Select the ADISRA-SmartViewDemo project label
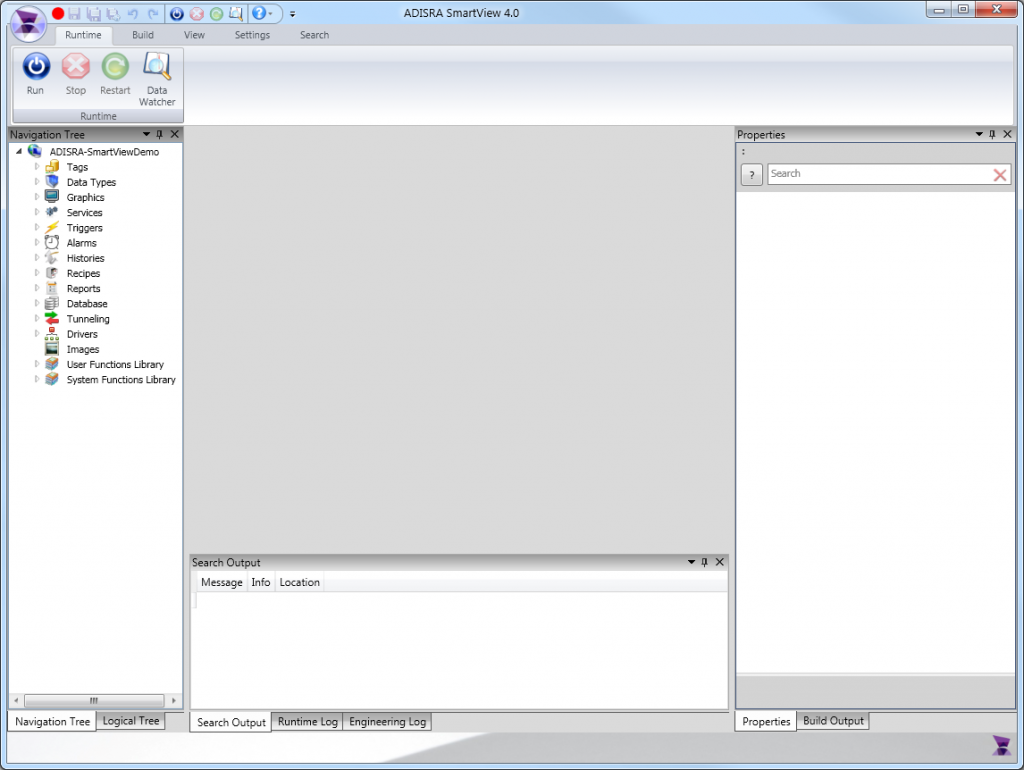 click(104, 152)
